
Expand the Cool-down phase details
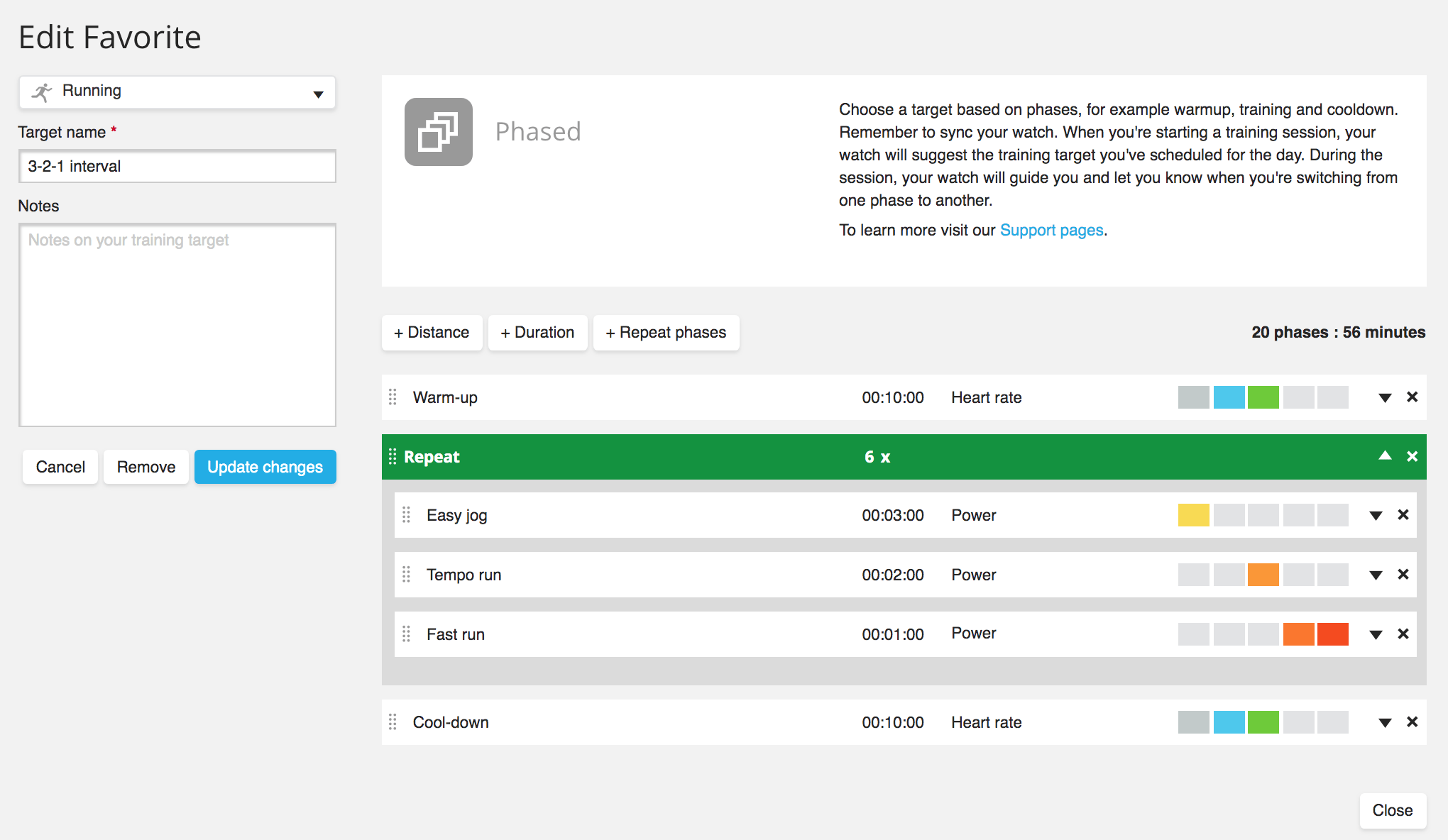[1384, 723]
